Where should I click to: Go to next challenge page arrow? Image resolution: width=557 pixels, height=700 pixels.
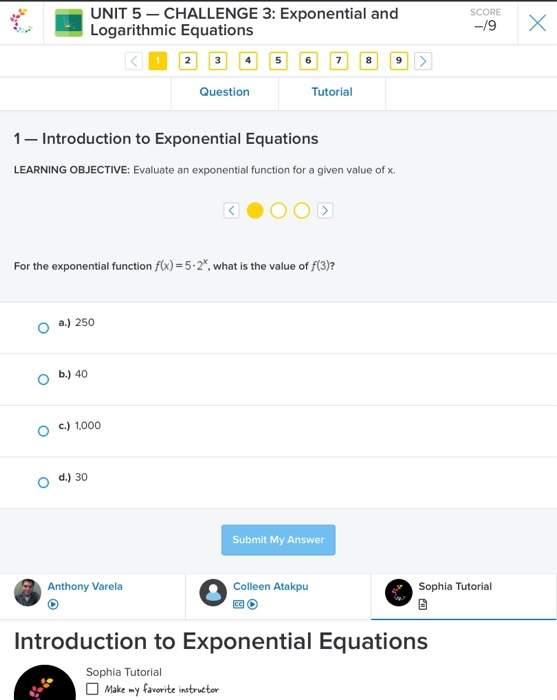tap(423, 61)
